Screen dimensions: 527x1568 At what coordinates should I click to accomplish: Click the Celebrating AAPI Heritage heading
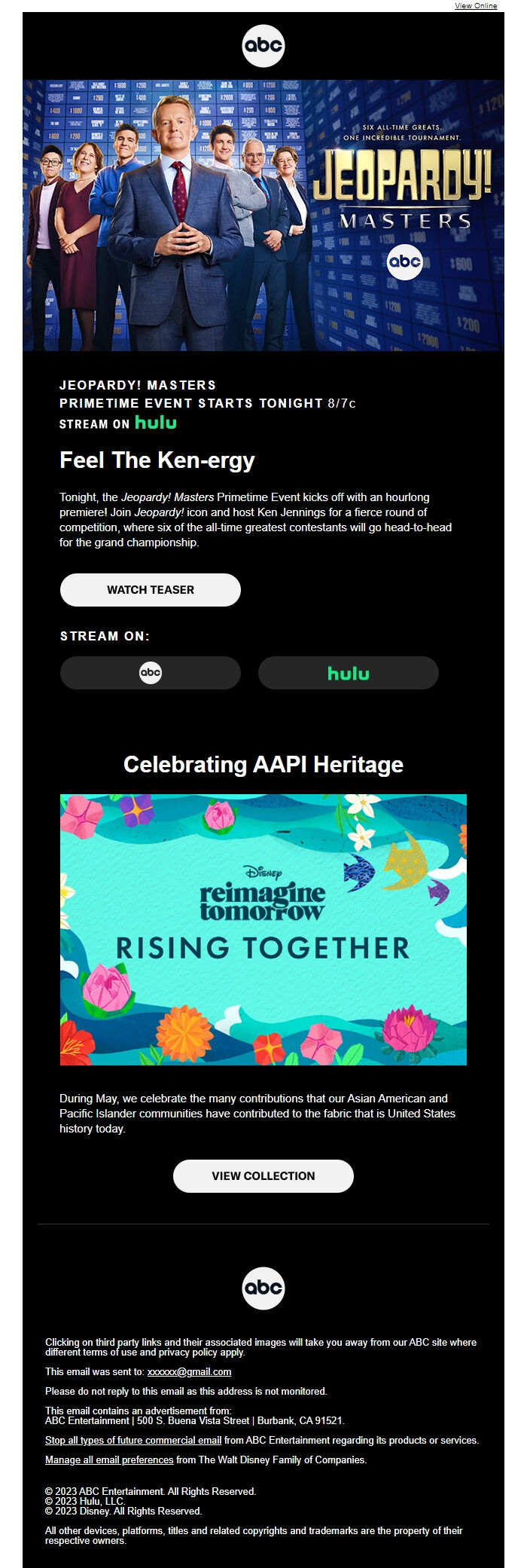coord(263,765)
